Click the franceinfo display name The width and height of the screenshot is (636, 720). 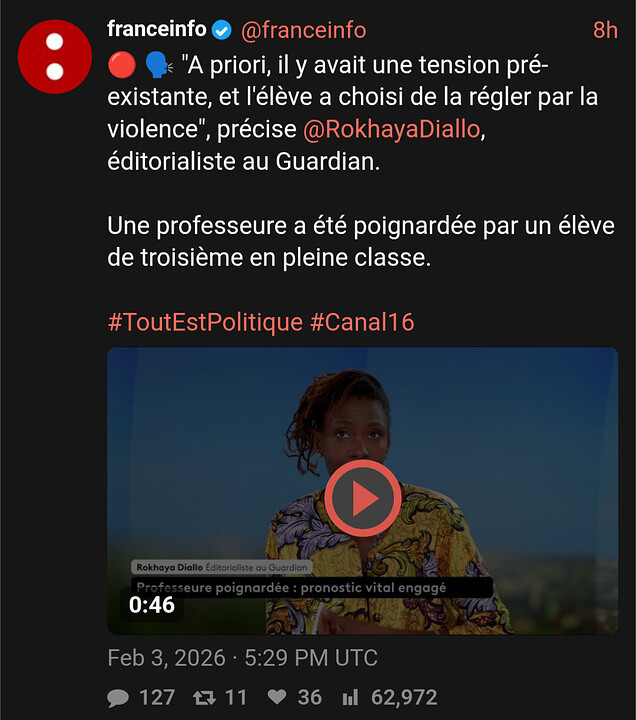pyautogui.click(x=157, y=29)
